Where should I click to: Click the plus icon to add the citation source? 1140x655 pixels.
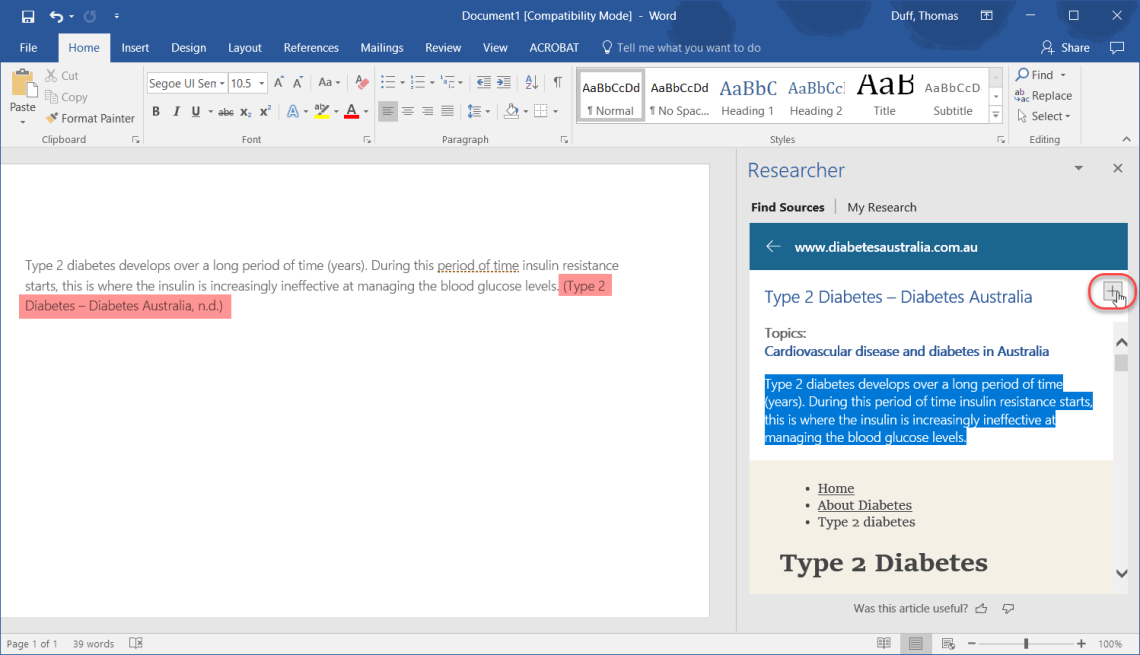pos(1112,292)
